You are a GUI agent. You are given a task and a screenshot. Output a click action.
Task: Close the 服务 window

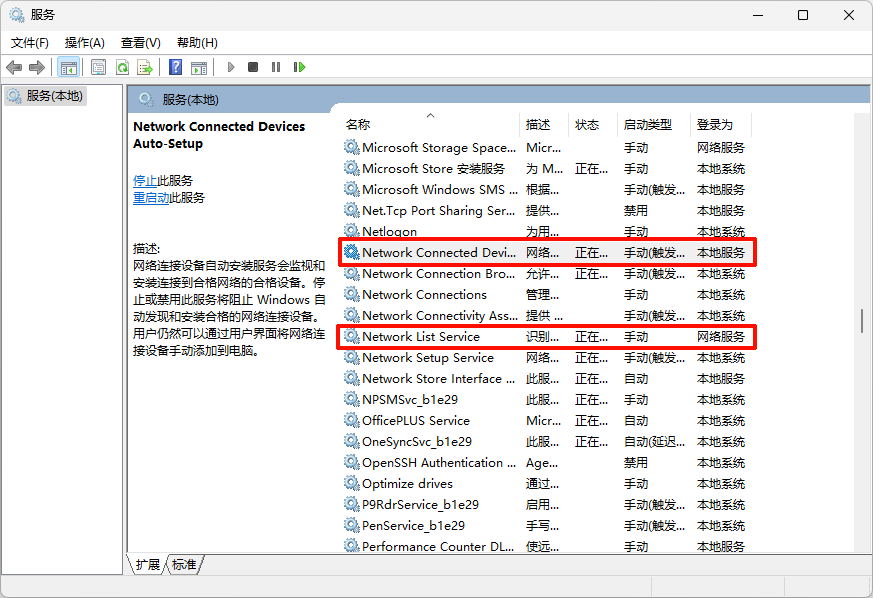pyautogui.click(x=849, y=15)
